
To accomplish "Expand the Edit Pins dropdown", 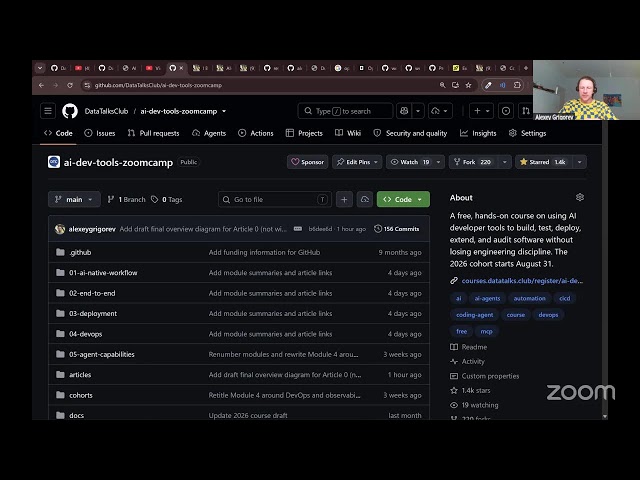I will click(x=357, y=162).
